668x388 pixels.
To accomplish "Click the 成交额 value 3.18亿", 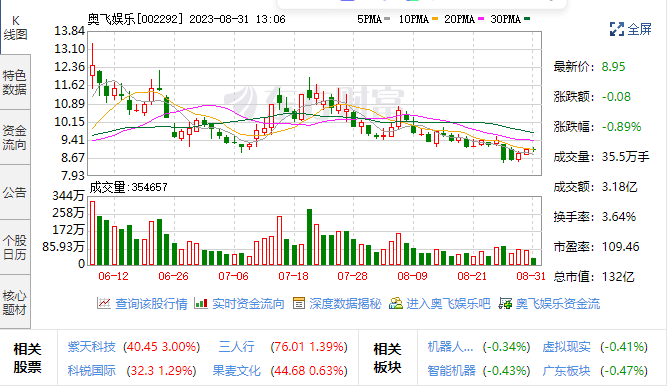I will pos(619,187).
